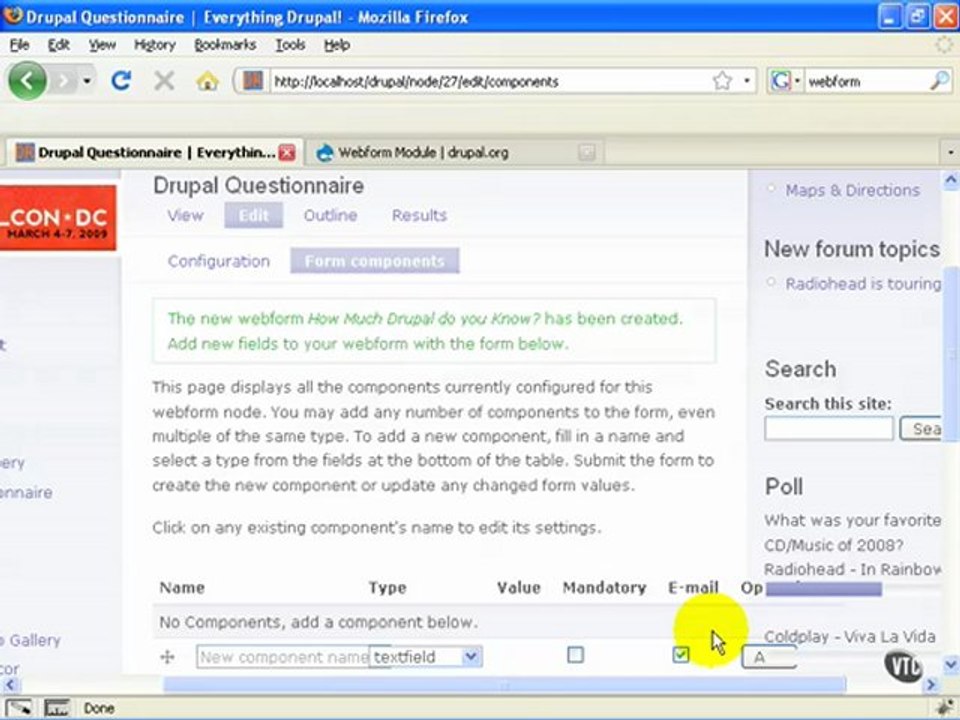
Task: Bookmark this page with the star icon
Action: pyautogui.click(x=722, y=81)
